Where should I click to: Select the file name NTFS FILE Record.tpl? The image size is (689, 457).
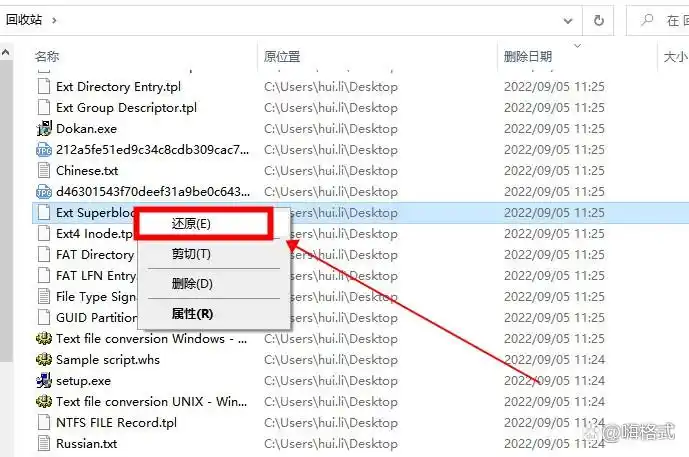click(x=116, y=423)
